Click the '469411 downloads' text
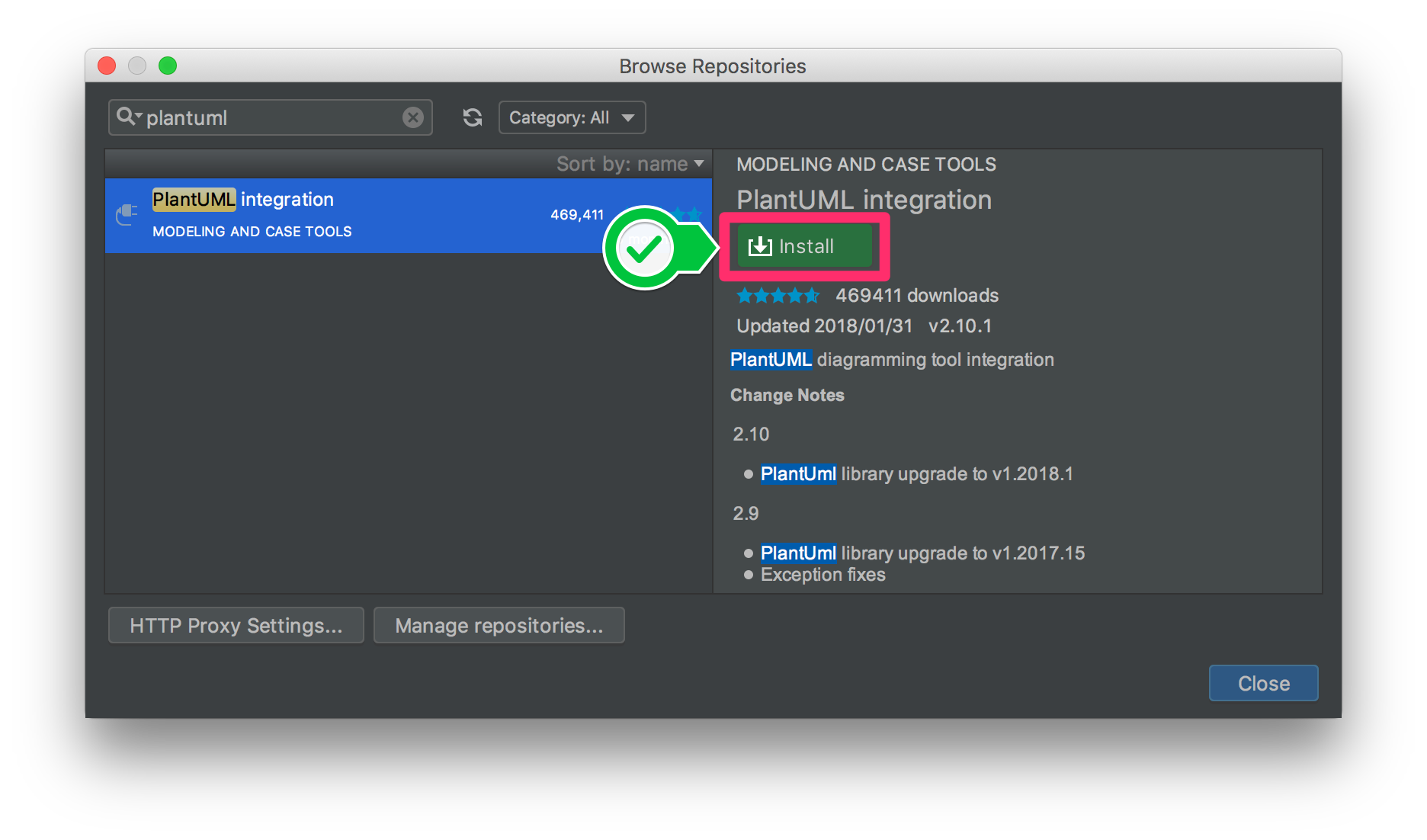The width and height of the screenshot is (1427, 840). pyautogui.click(x=917, y=296)
